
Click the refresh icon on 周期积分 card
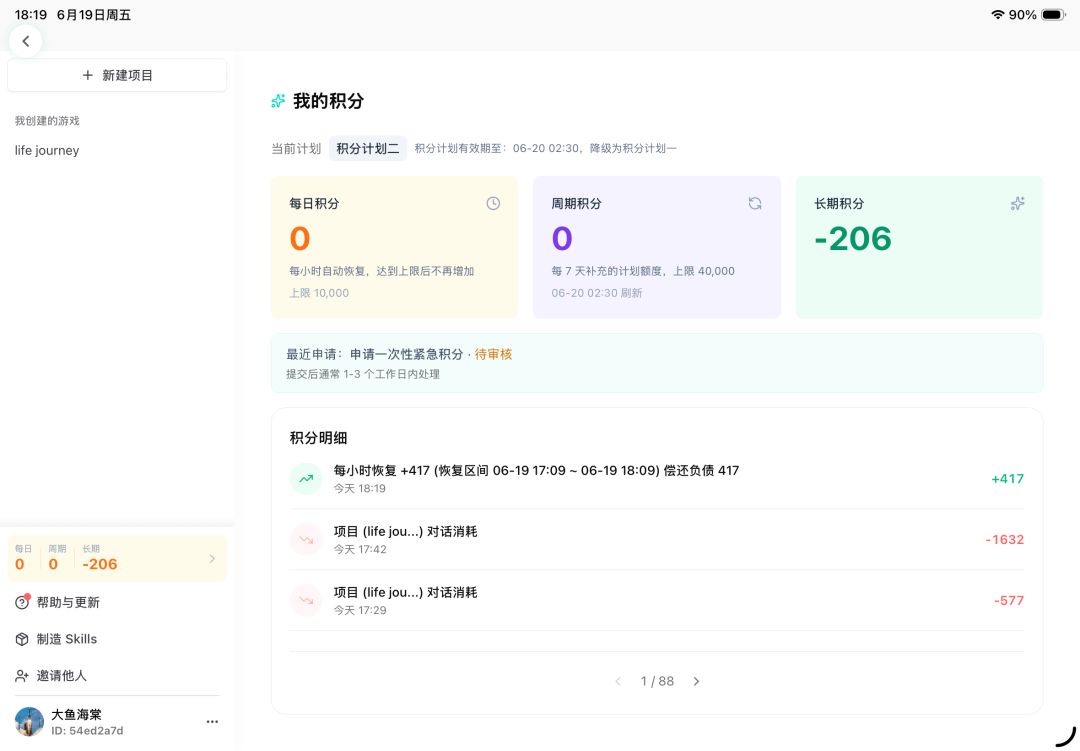pos(755,203)
